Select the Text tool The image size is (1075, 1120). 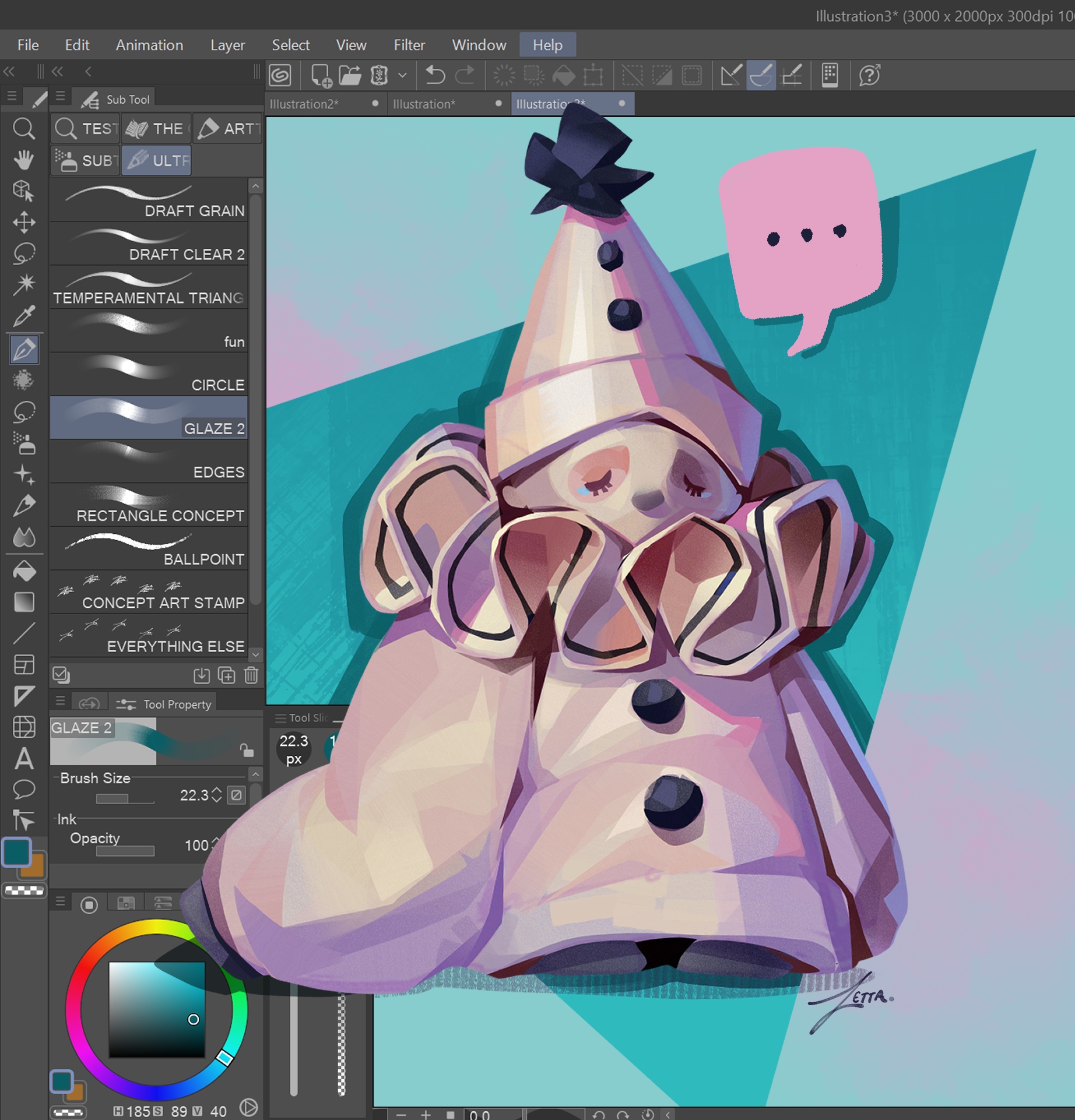(x=24, y=759)
